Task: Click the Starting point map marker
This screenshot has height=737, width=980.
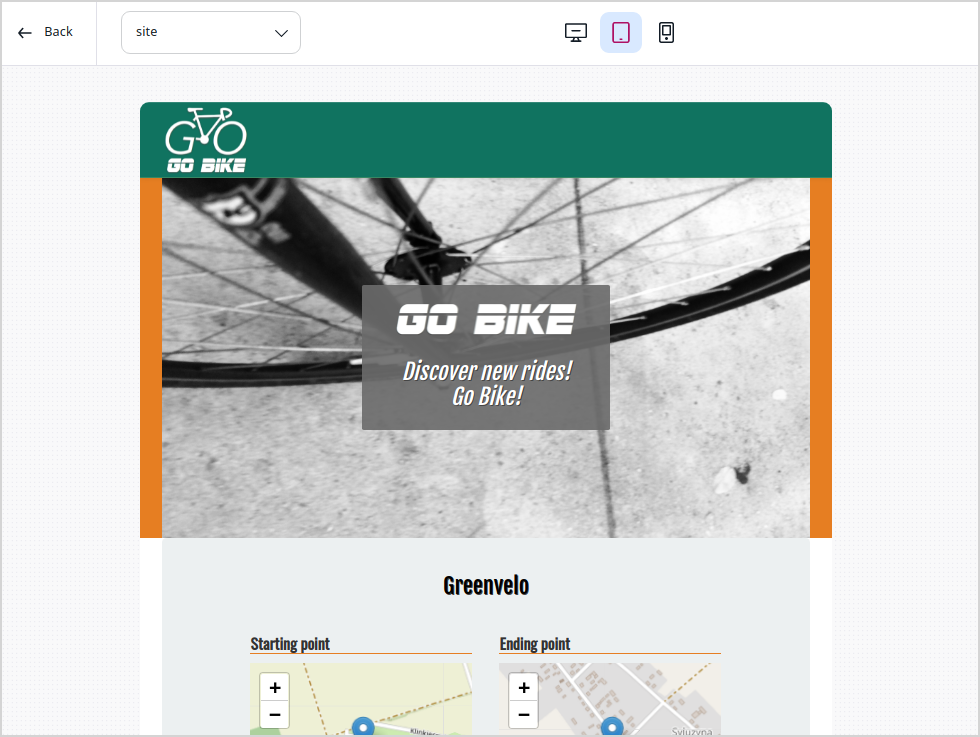Action: [363, 726]
